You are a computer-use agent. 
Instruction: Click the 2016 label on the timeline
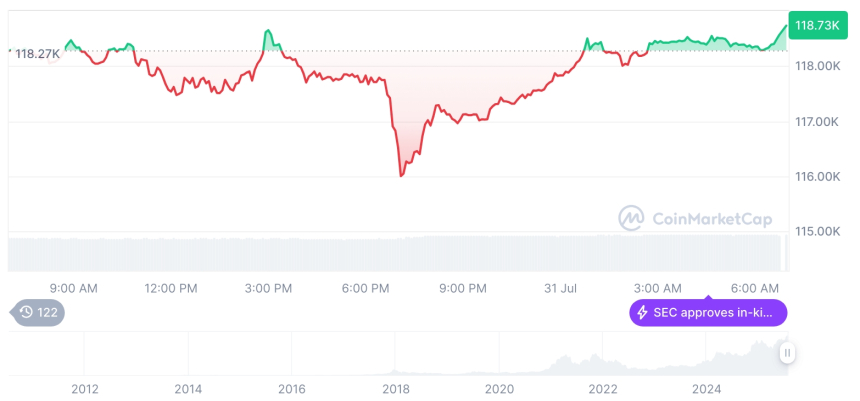[x=292, y=388]
